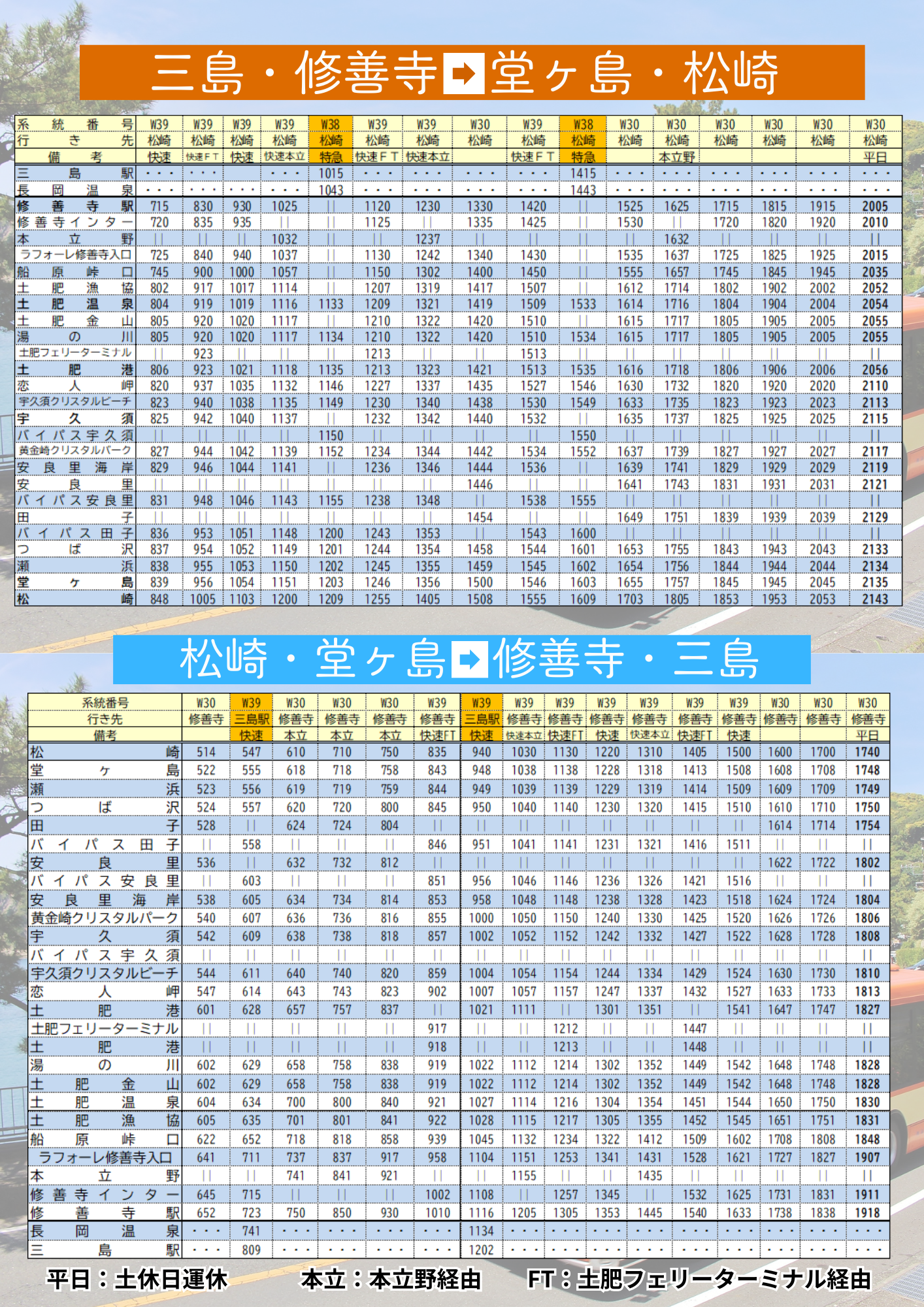Click the FT：土肥フェリーターミナル経由 legend note

(x=699, y=1279)
